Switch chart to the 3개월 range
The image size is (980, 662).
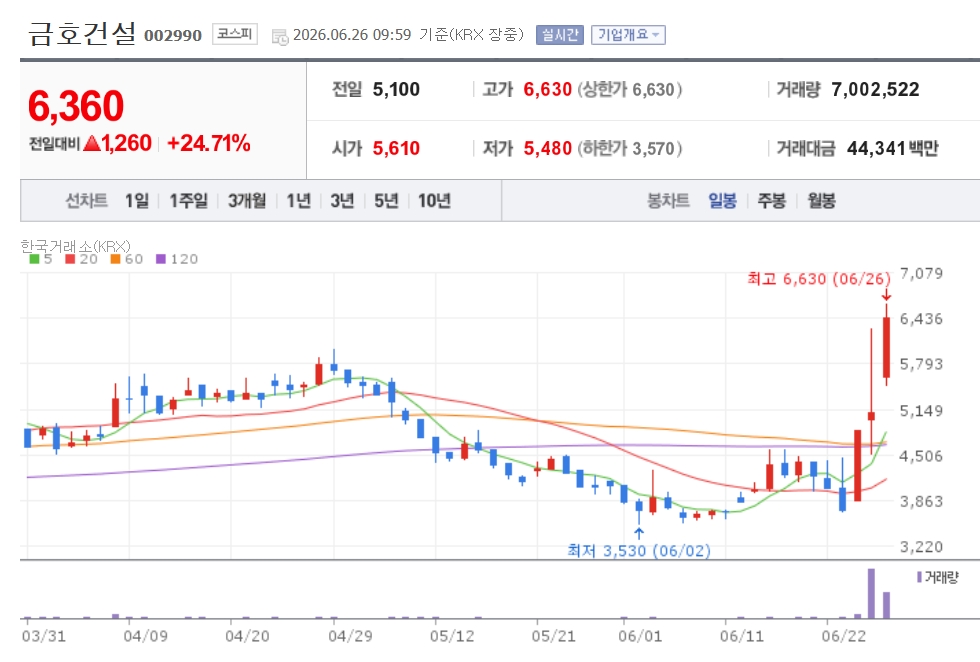(x=247, y=201)
